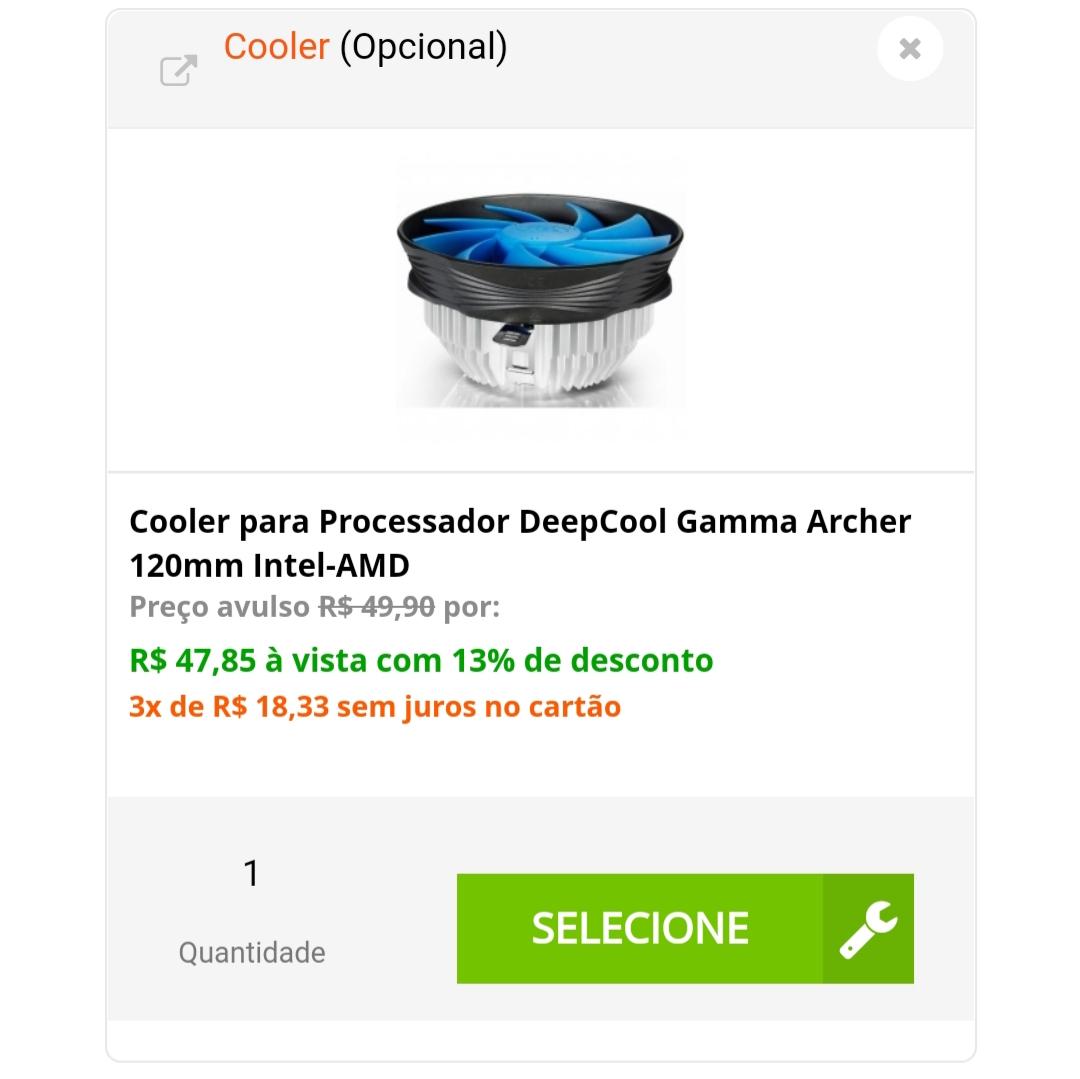This screenshot has width=1080, height=1079.
Task: Click the 13% de desconto text
Action: pos(582,660)
